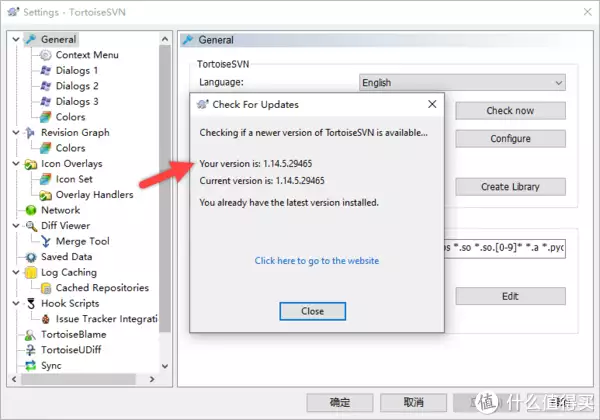Click the Context Menu gear icon
The height and width of the screenshot is (420, 600).
click(45, 55)
